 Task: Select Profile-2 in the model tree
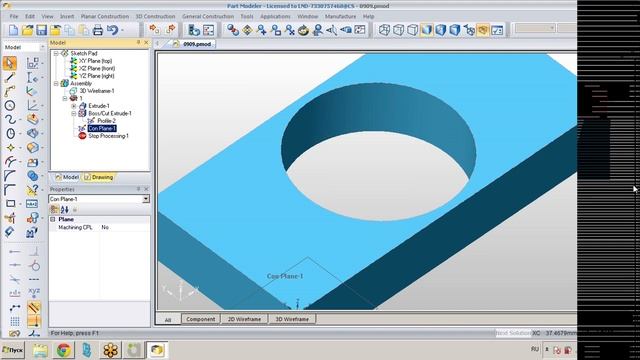pyautogui.click(x=106, y=121)
